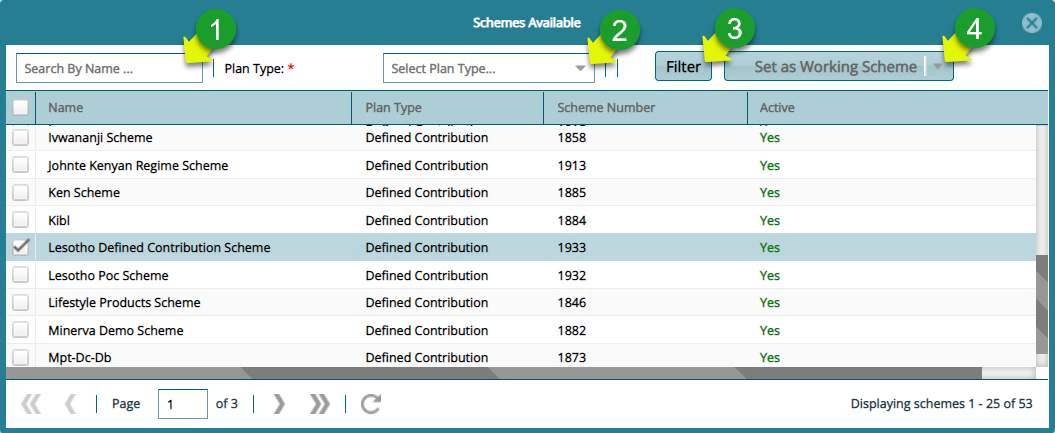Select the Ivwananji Scheme name
Viewport: 1055px width, 433px height.
(100, 138)
